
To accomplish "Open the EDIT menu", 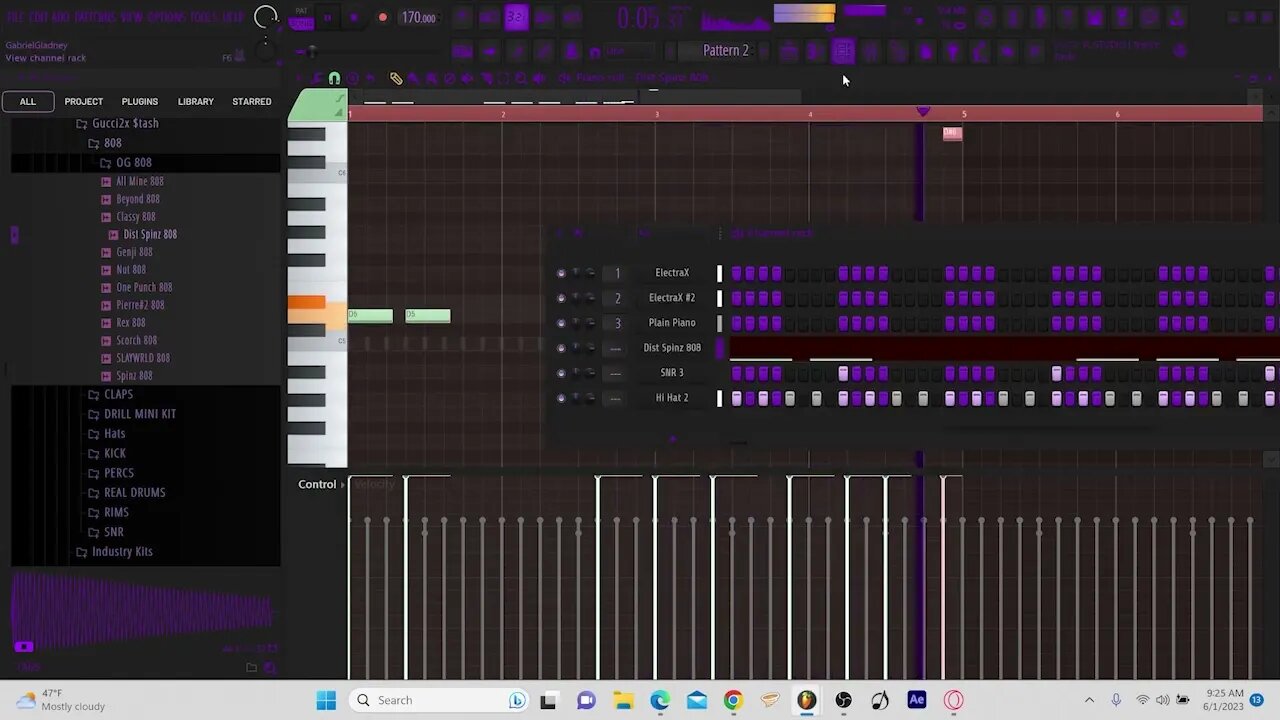I will (37, 17).
